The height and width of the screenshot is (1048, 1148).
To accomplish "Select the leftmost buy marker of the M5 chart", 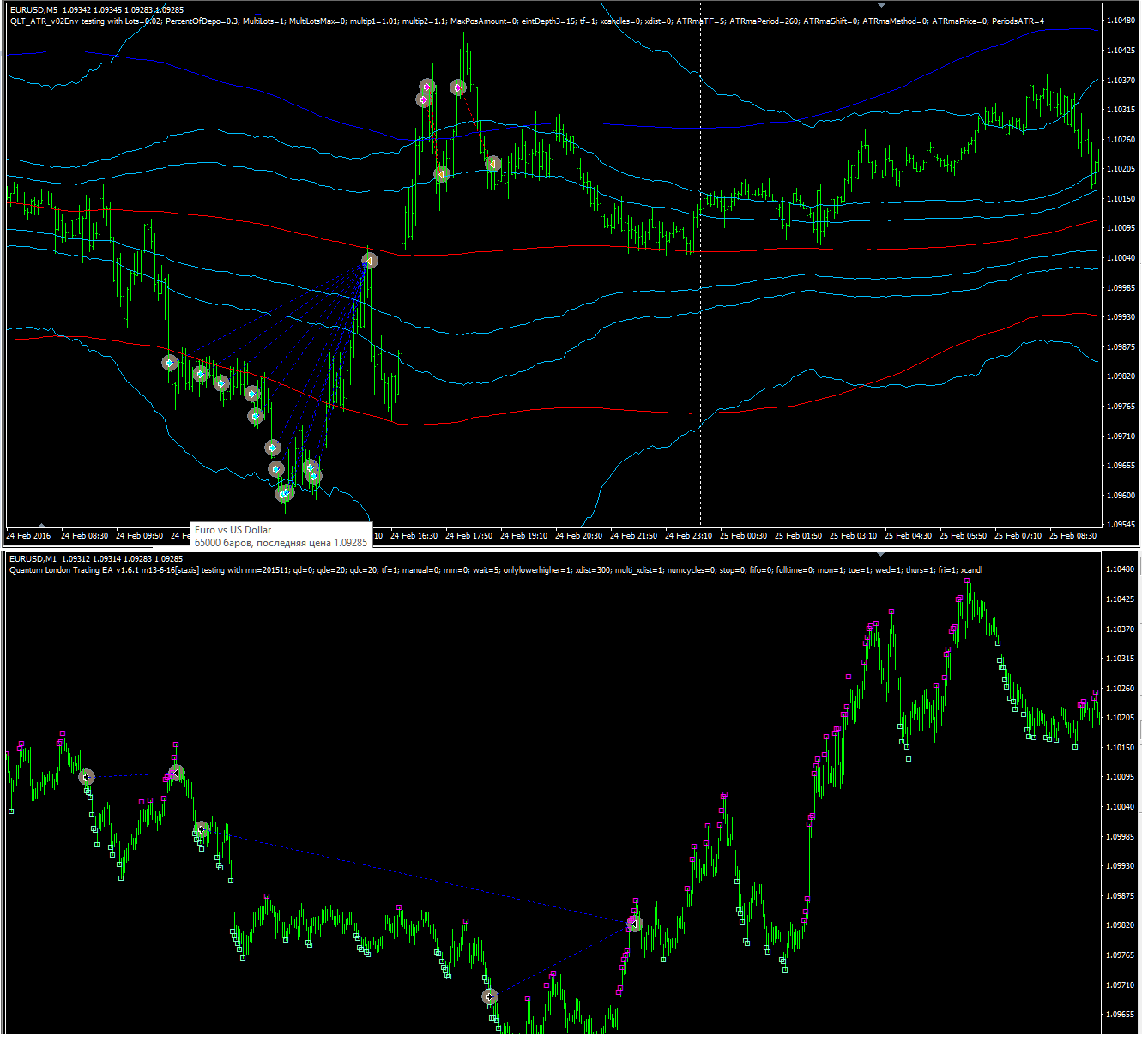I will point(170,363).
